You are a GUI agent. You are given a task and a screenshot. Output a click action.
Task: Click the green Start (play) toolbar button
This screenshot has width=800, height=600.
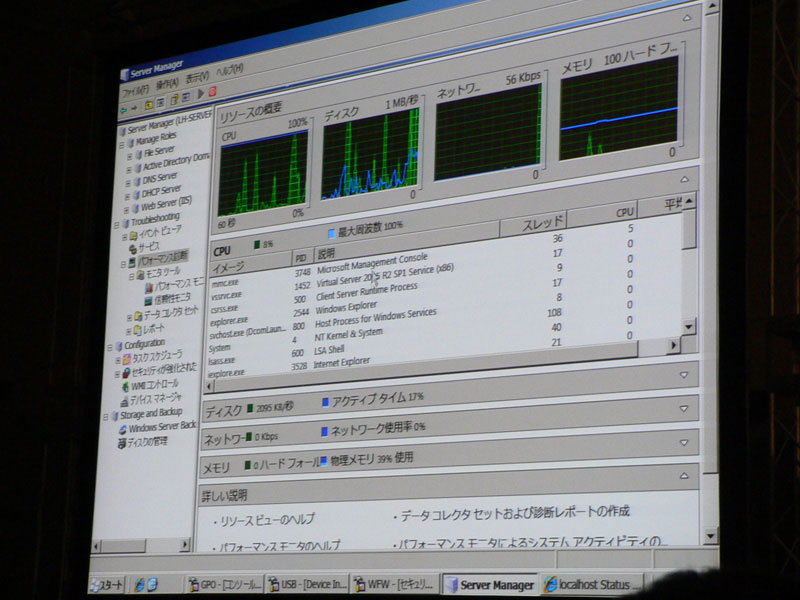pyautogui.click(x=201, y=93)
